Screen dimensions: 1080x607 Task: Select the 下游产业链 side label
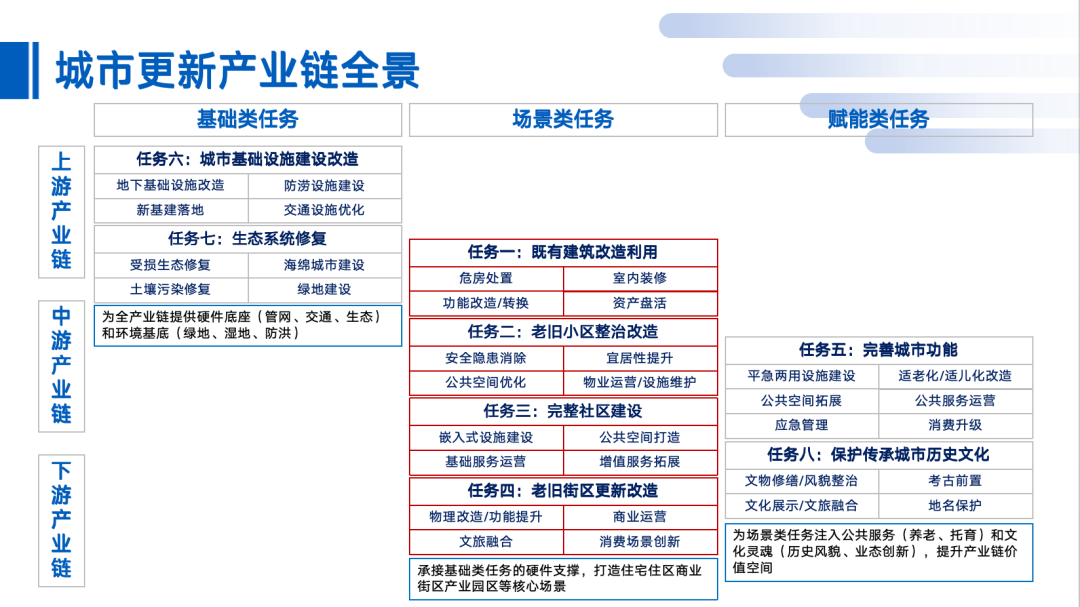point(62,519)
